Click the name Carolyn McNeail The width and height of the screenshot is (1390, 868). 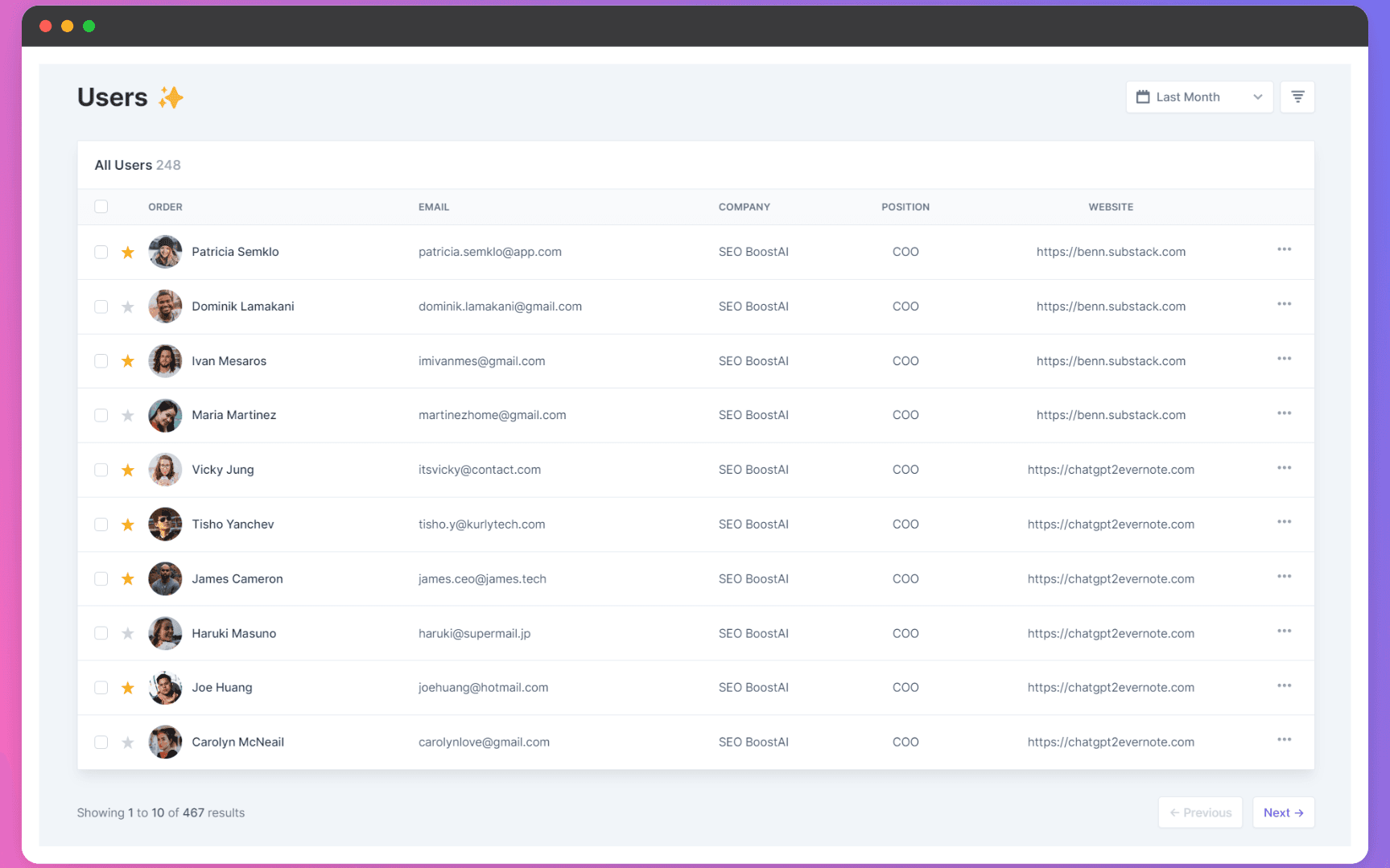point(237,743)
